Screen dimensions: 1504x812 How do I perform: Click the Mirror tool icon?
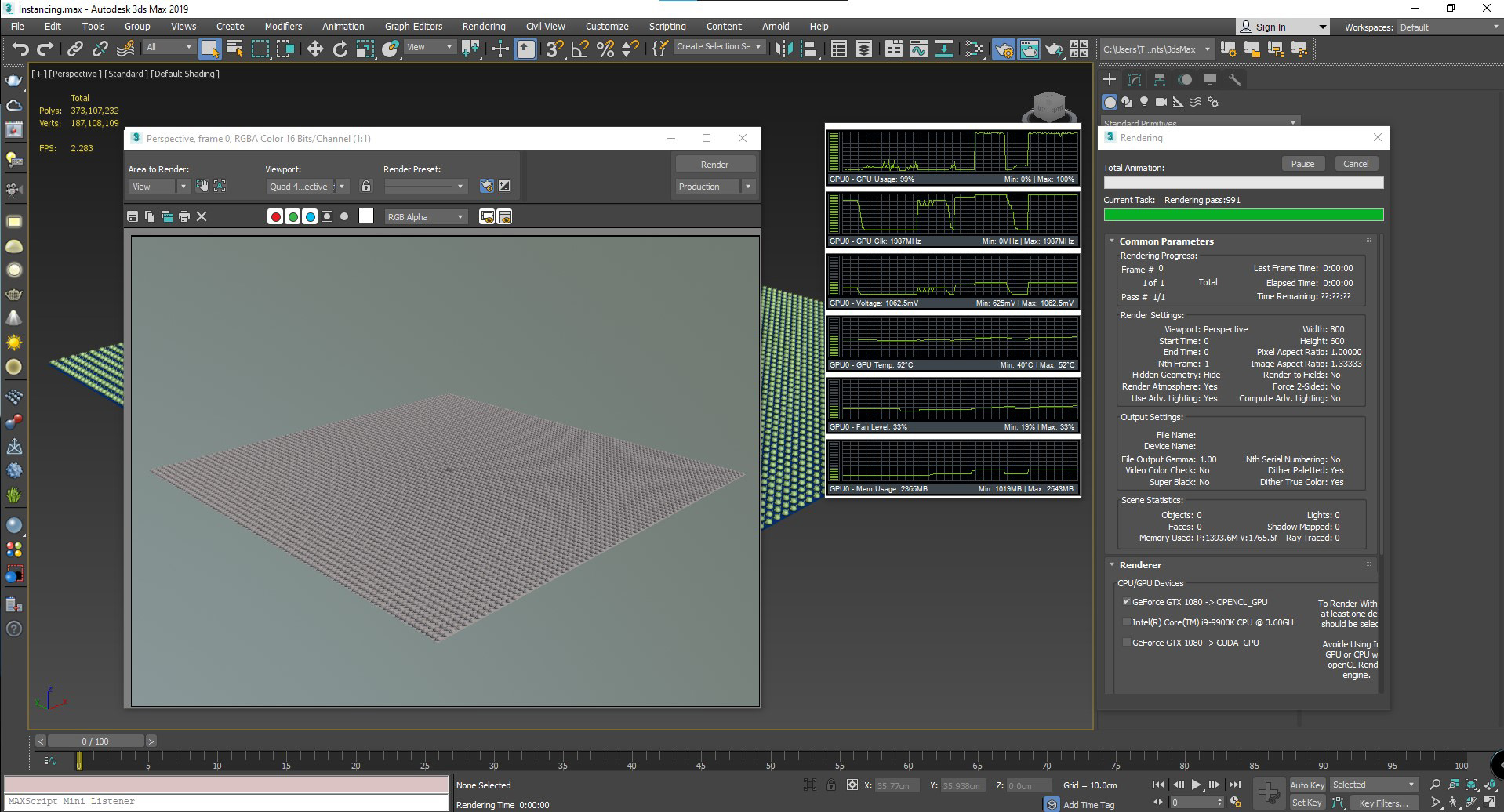tap(783, 49)
